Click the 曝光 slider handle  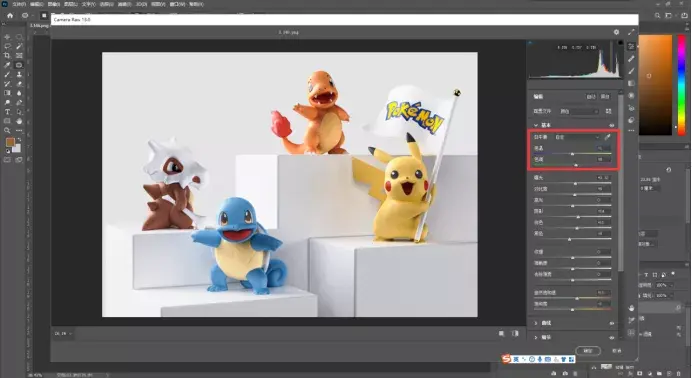click(575, 183)
